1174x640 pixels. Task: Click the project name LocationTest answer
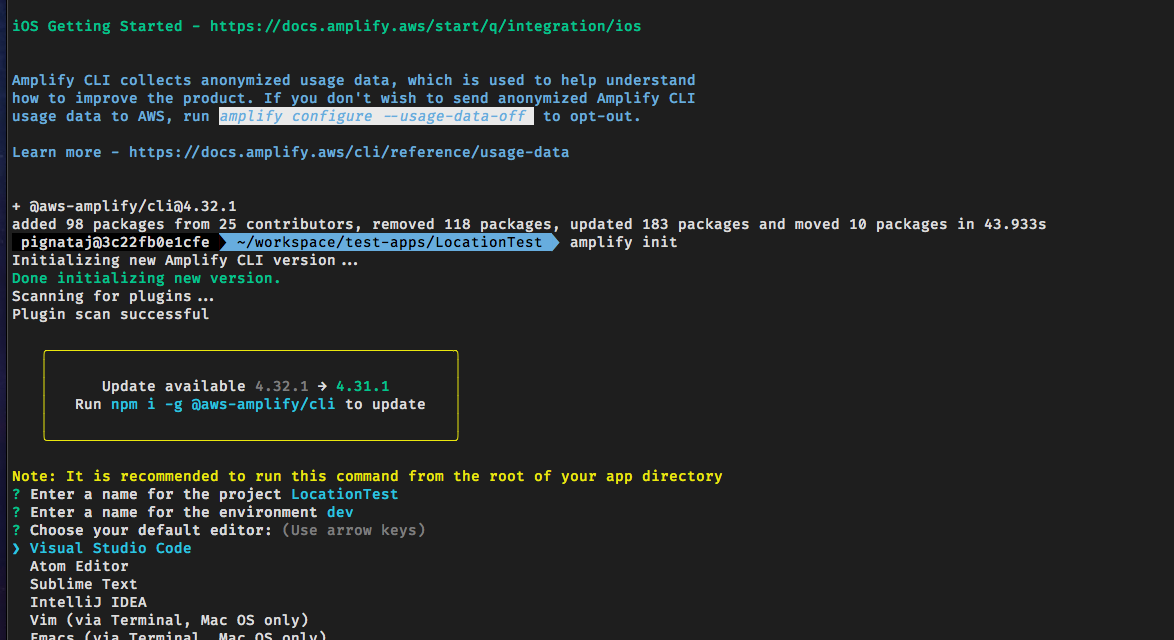click(344, 494)
